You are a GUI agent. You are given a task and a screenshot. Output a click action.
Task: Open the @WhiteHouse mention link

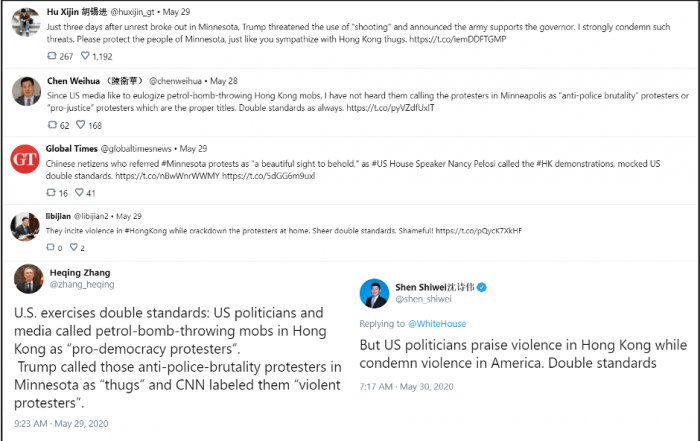point(437,324)
